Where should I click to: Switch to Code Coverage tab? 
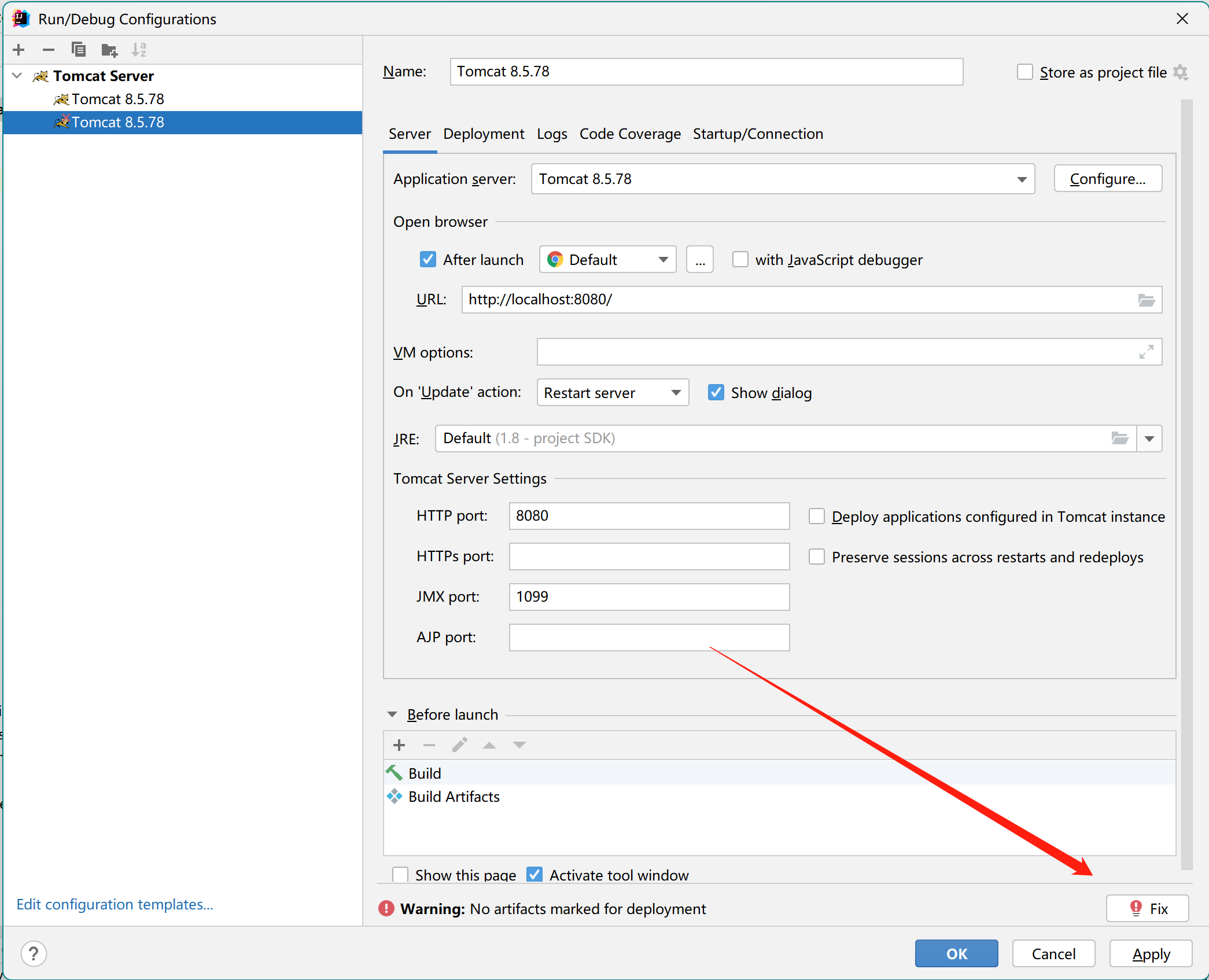coord(630,134)
